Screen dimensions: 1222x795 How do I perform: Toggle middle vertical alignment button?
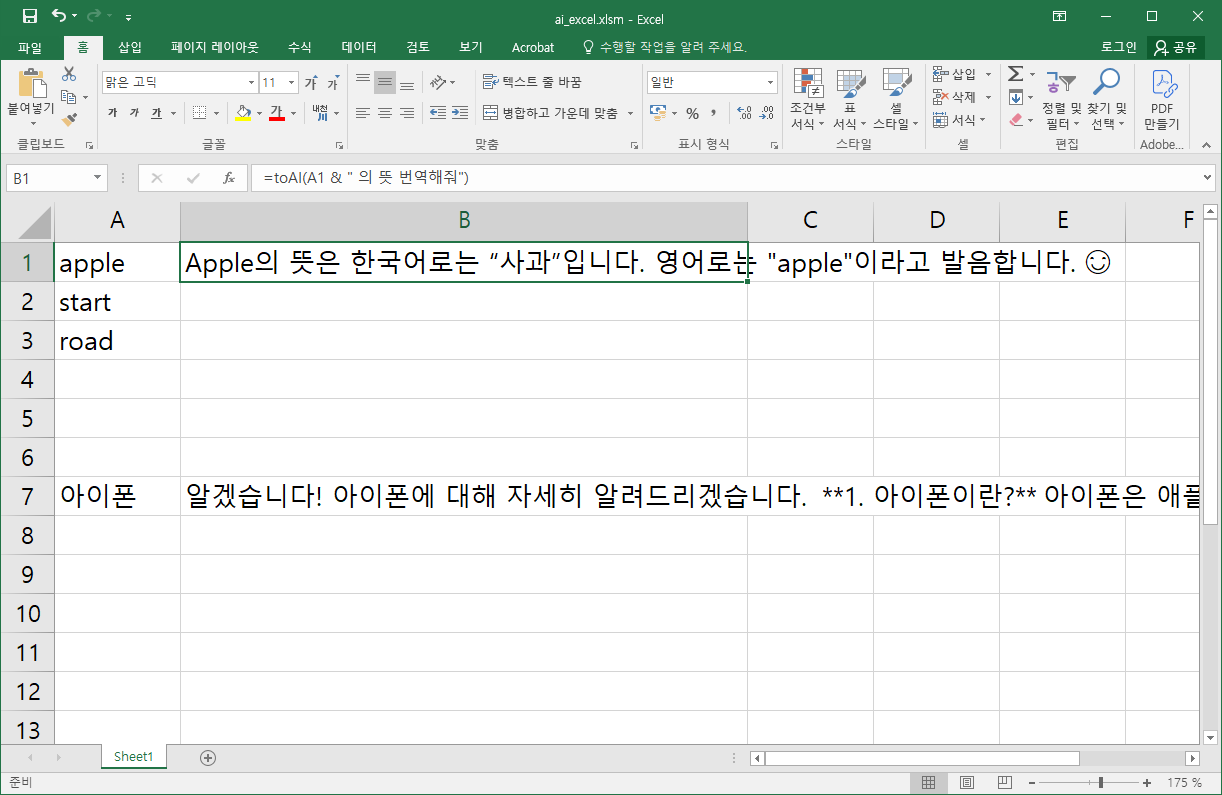pyautogui.click(x=384, y=82)
